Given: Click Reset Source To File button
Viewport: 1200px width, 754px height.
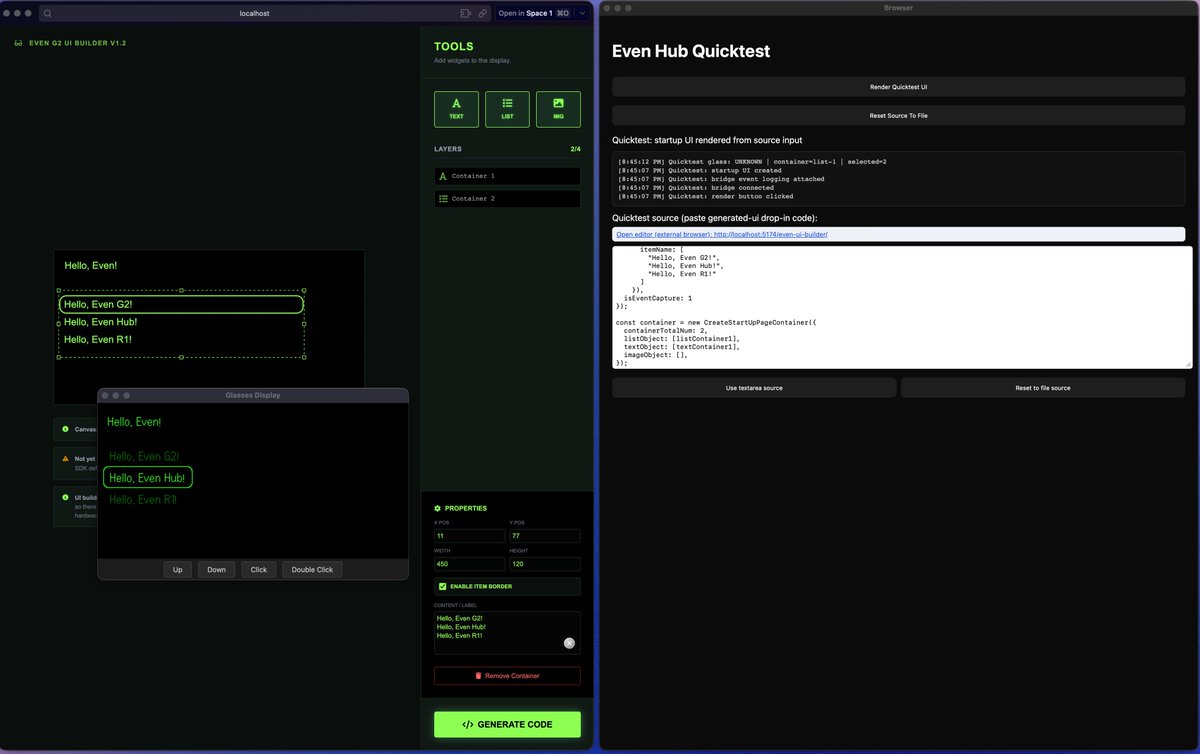Looking at the screenshot, I should coord(898,115).
